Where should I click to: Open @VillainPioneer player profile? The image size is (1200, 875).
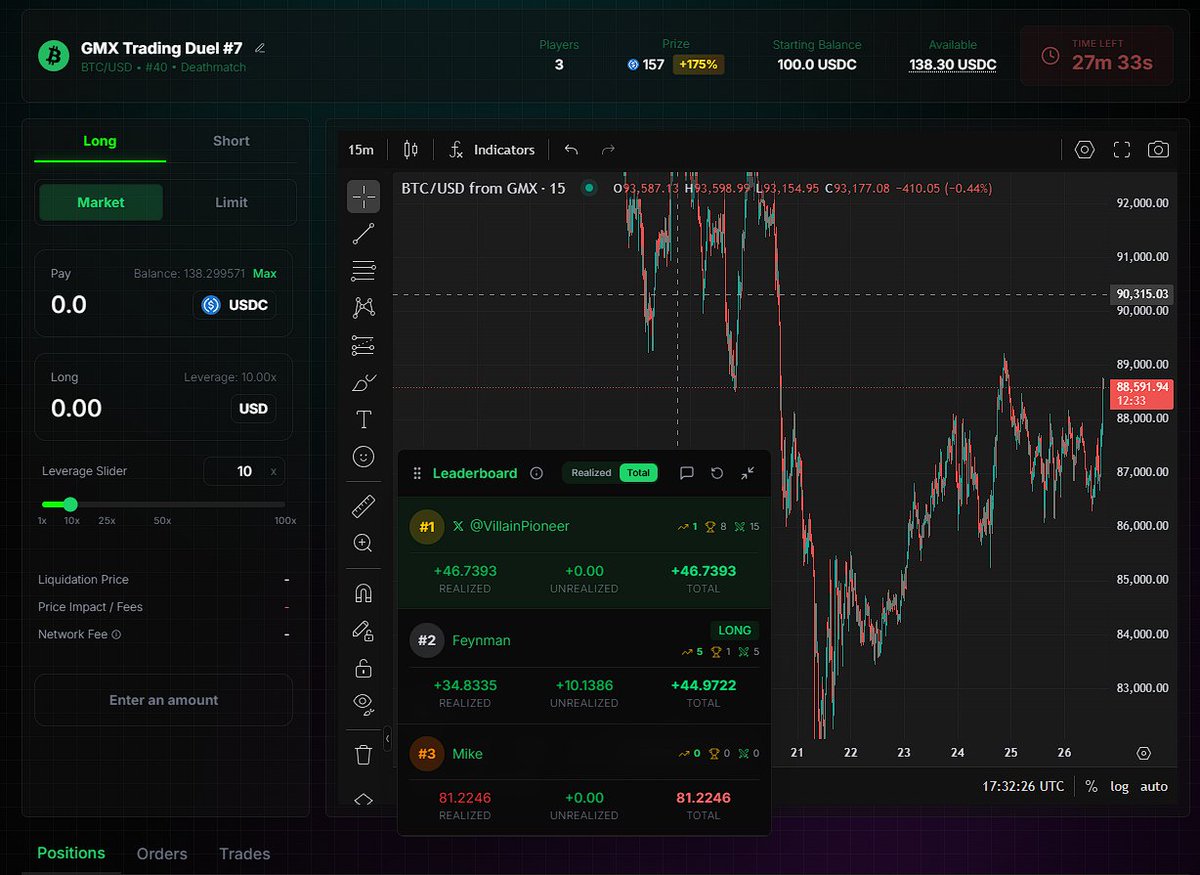pyautogui.click(x=519, y=526)
